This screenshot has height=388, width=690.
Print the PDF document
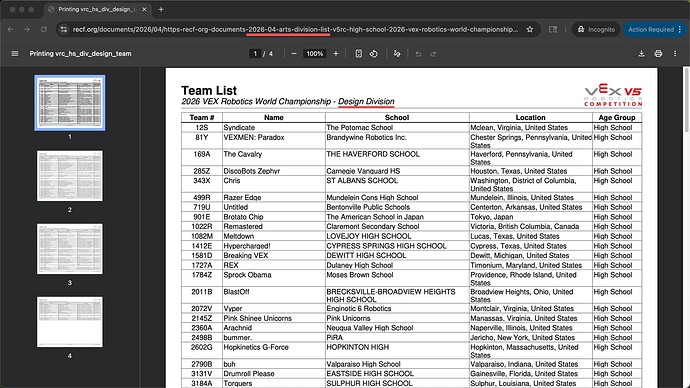point(658,54)
